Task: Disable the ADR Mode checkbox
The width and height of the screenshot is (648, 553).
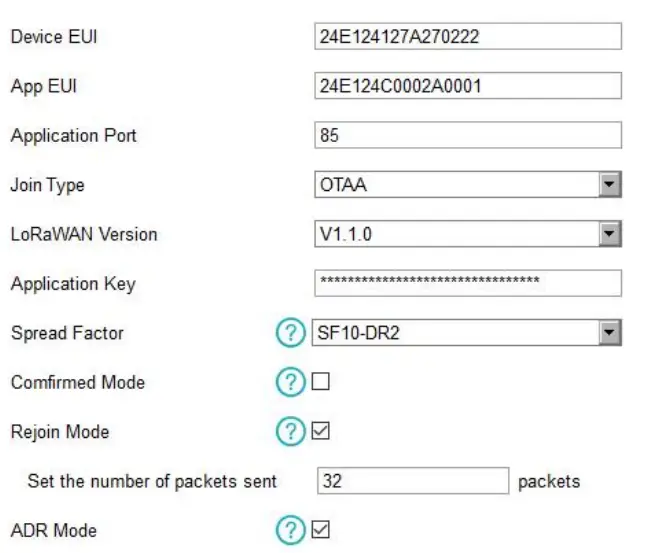Action: (321, 529)
